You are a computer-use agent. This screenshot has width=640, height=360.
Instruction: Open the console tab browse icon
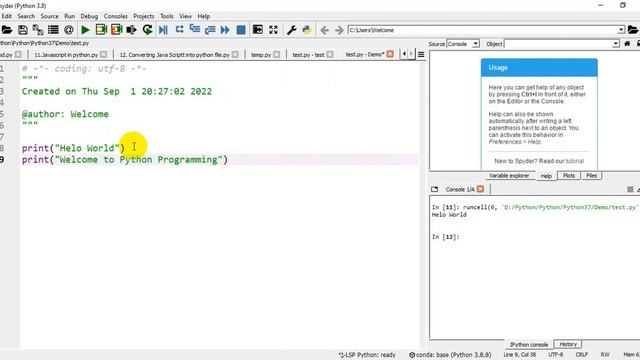coord(434,189)
